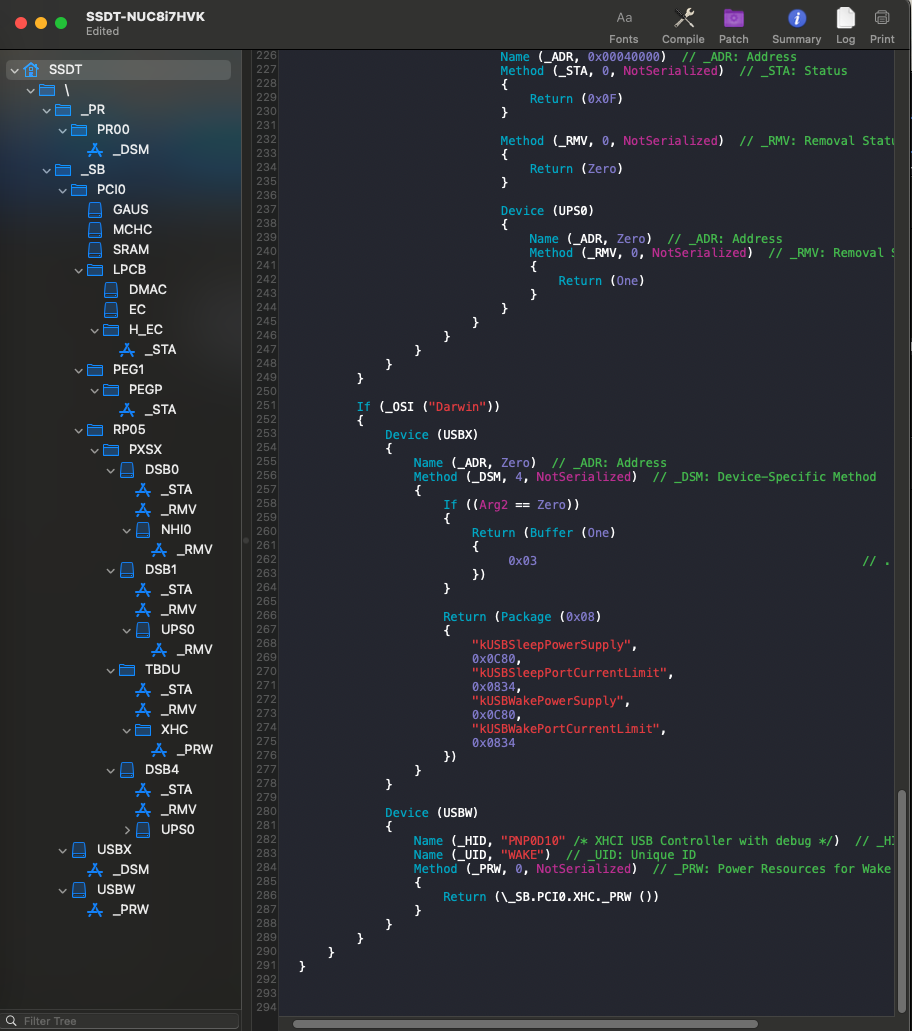Click the DSB4 device icon

click(127, 770)
